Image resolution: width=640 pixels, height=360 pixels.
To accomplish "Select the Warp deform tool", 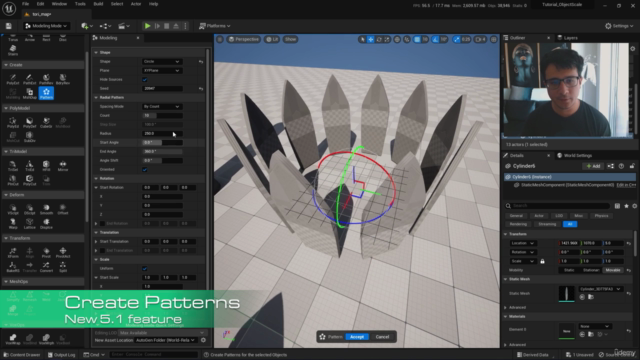I will coord(13,224).
